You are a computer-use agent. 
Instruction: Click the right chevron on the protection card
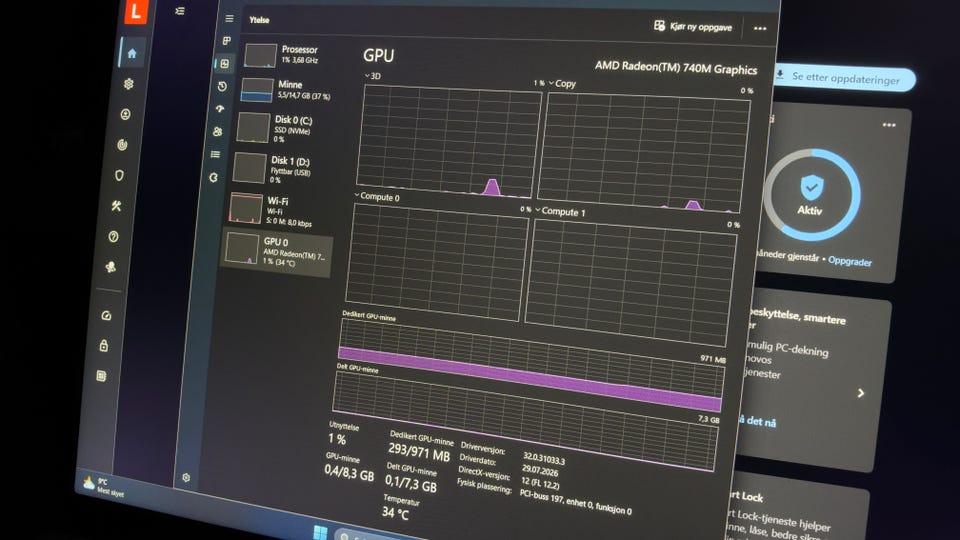(x=861, y=393)
